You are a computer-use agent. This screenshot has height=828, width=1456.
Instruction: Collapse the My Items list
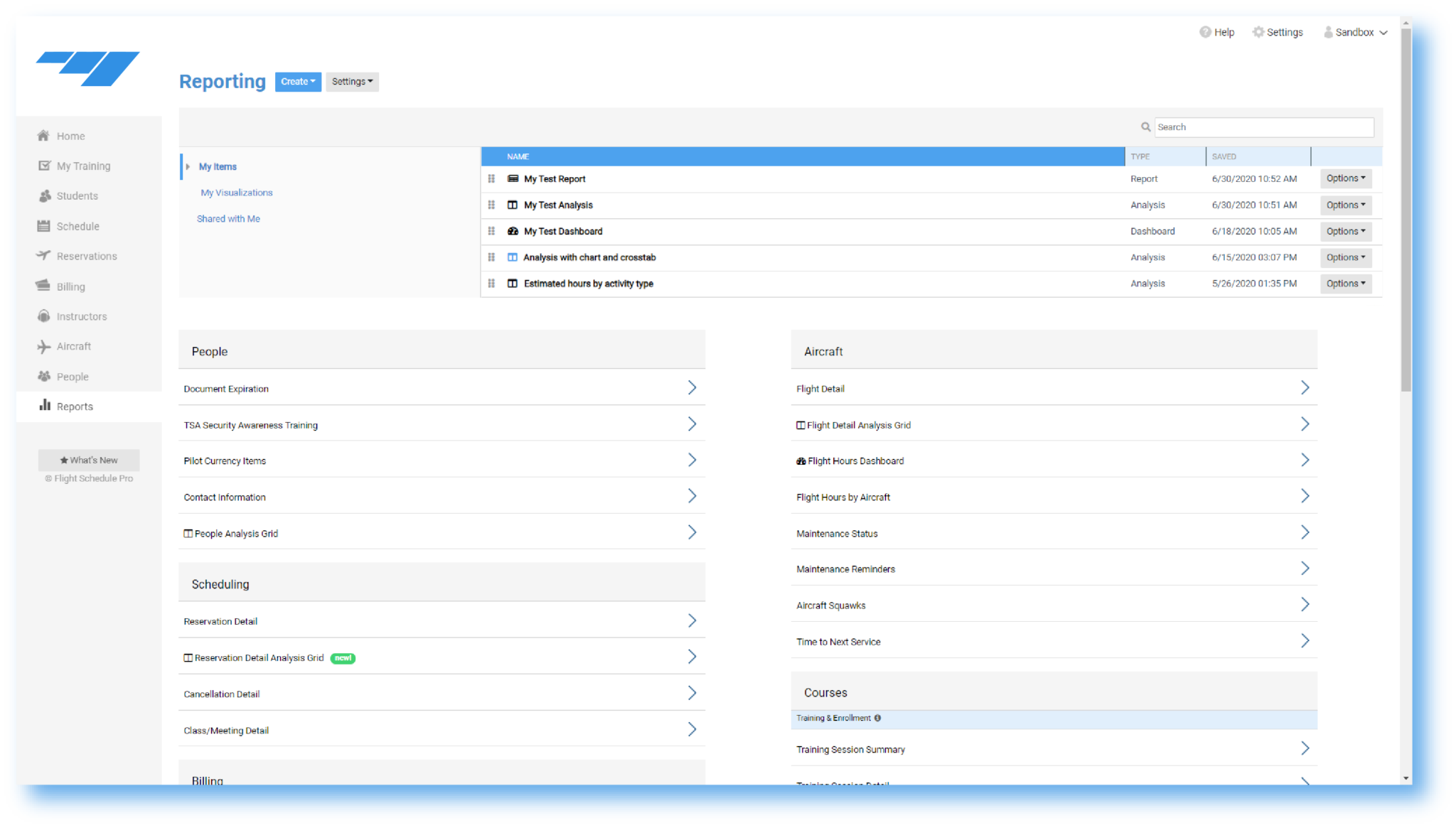click(x=188, y=166)
